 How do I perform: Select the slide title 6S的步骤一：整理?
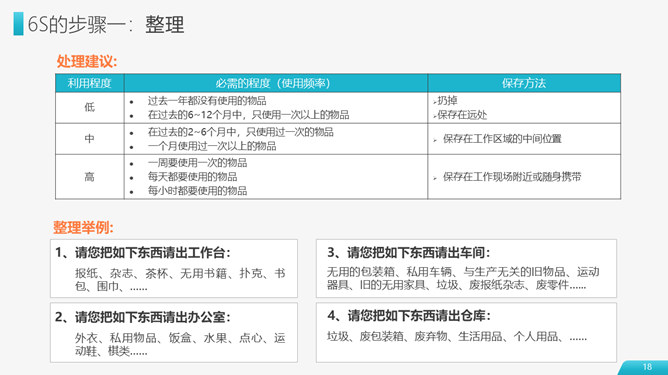106,24
